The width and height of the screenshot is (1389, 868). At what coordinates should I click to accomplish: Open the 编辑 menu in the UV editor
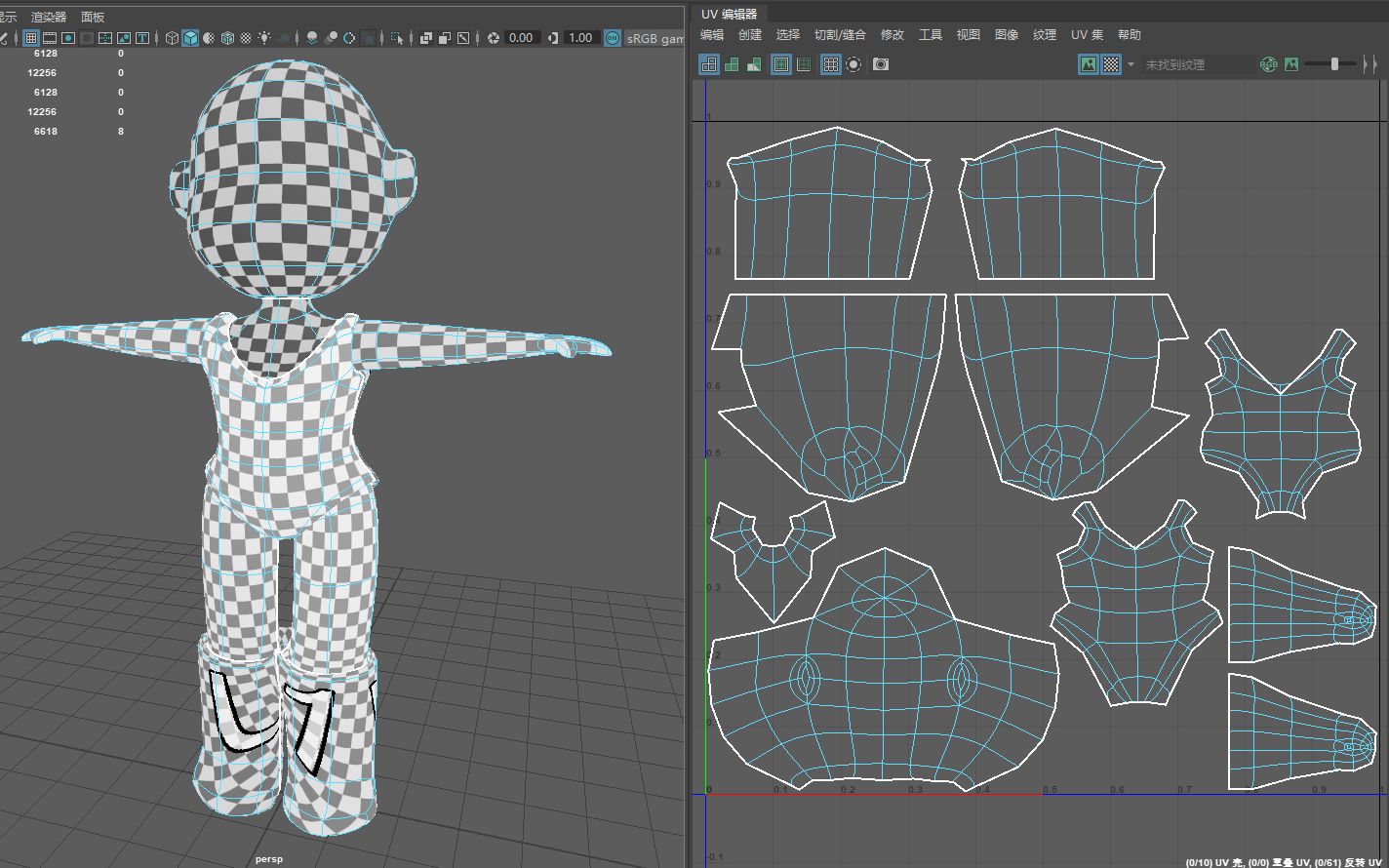[x=712, y=34]
